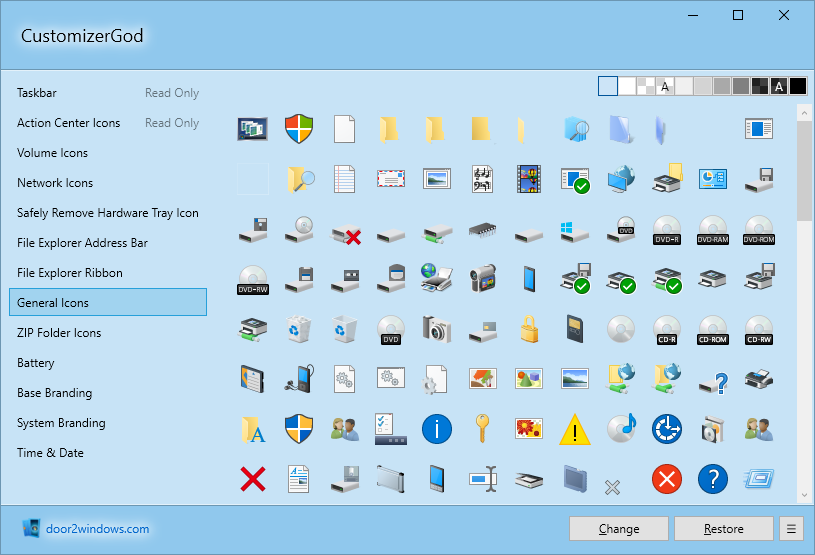Switch to Network Icons category
Screen dimensions: 815x555
click(x=108, y=183)
